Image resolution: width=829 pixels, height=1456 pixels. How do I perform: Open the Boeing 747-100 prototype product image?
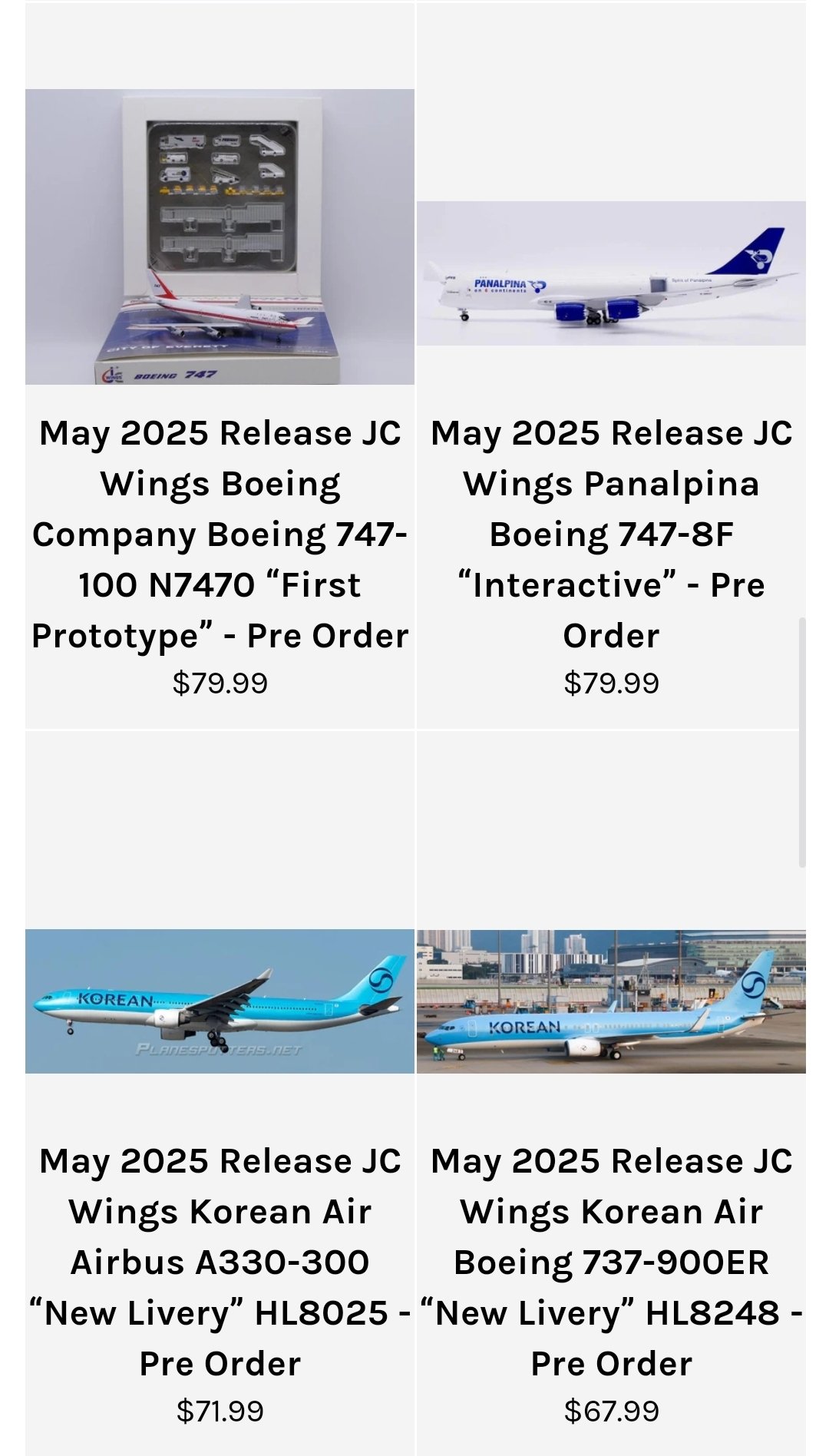pyautogui.click(x=220, y=237)
